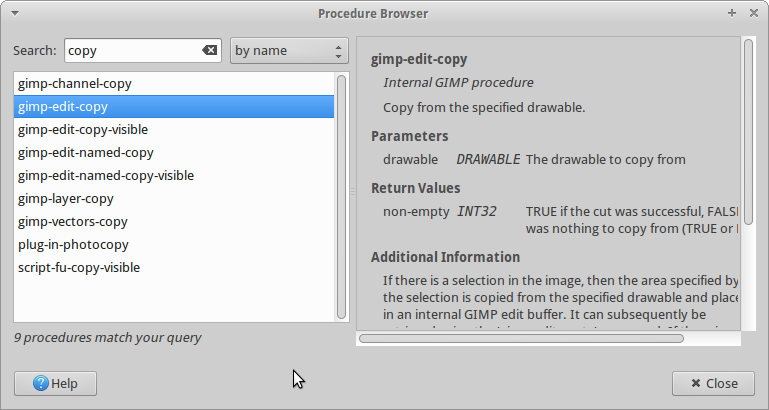
Task: Open the 'by name' search type dropdown
Action: (x=289, y=51)
